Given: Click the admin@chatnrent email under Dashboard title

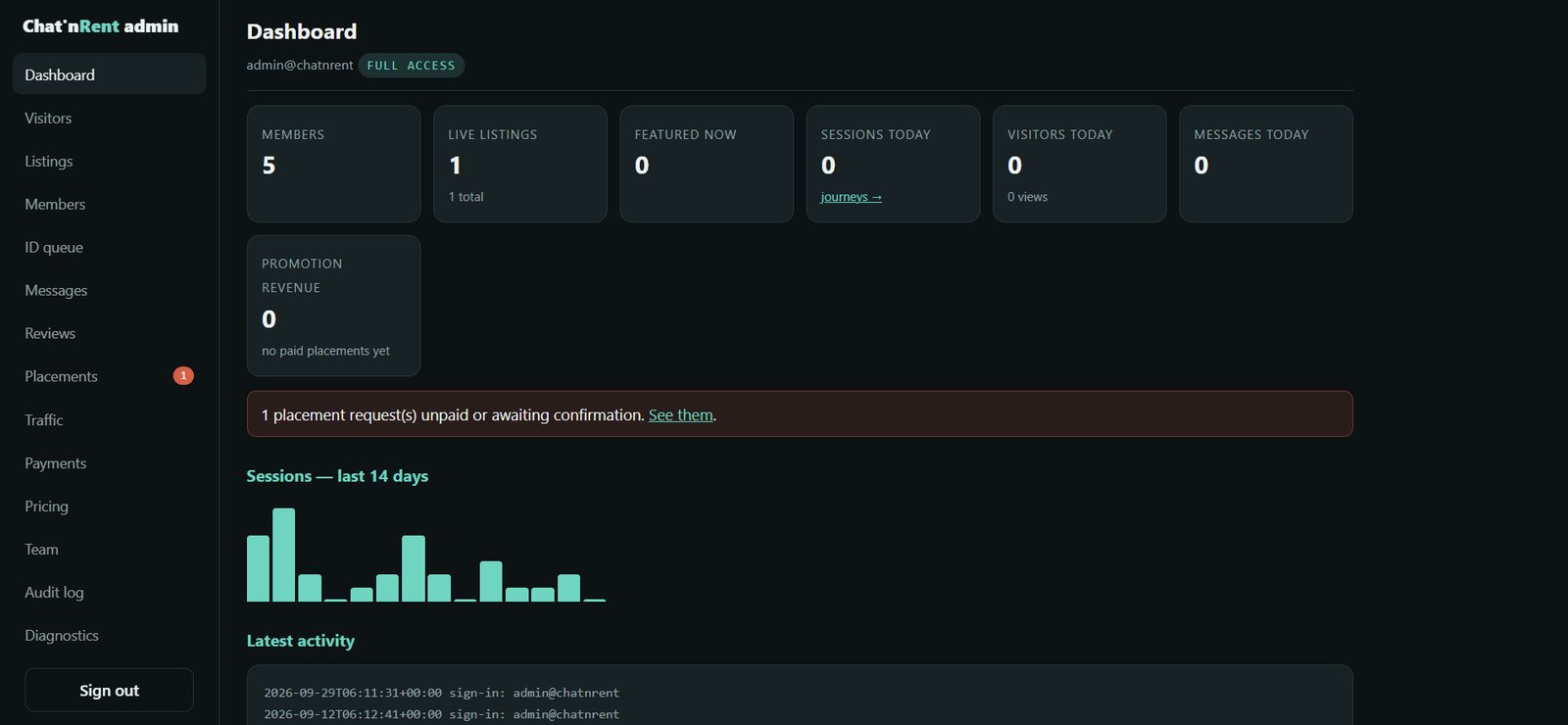Looking at the screenshot, I should pos(300,66).
